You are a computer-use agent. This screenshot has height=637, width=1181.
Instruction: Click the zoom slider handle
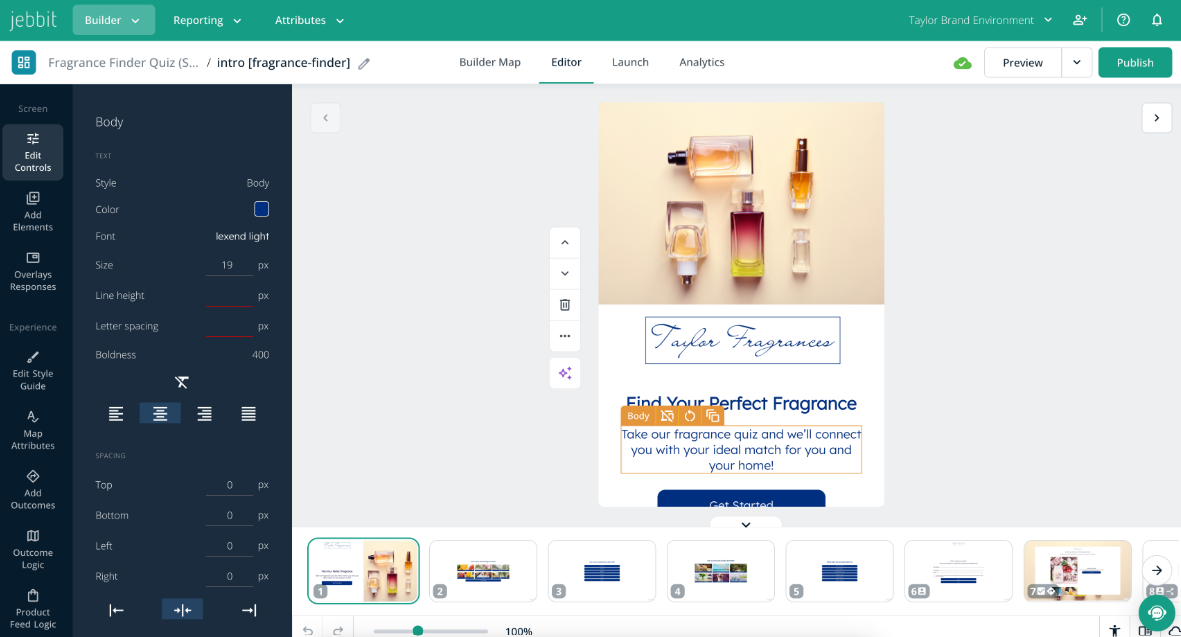coord(418,631)
